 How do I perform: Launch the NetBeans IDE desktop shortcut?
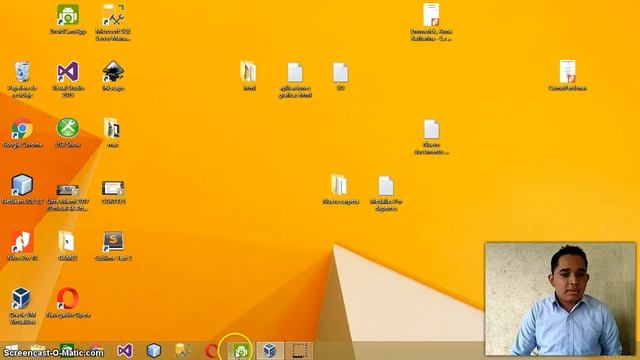22,189
